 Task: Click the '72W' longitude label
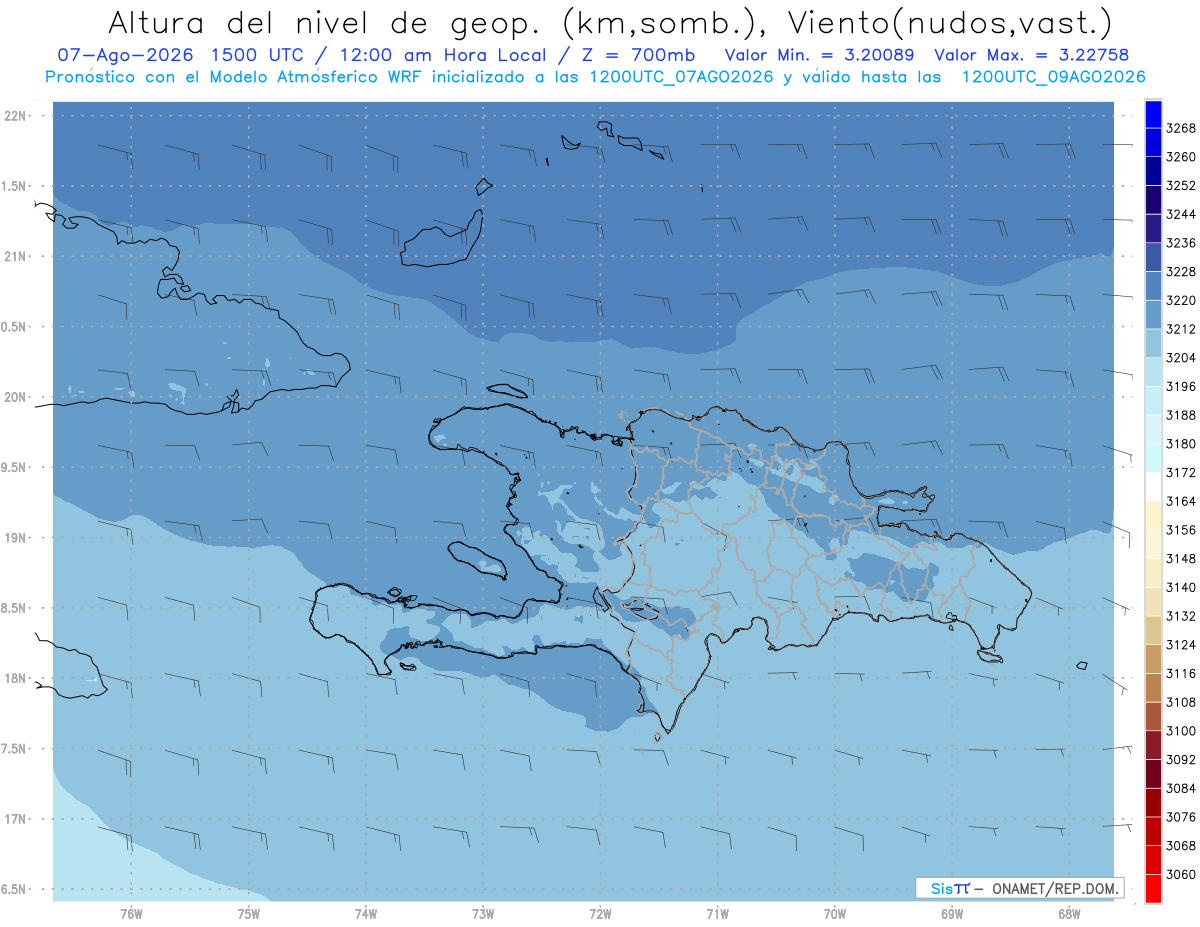(600, 913)
